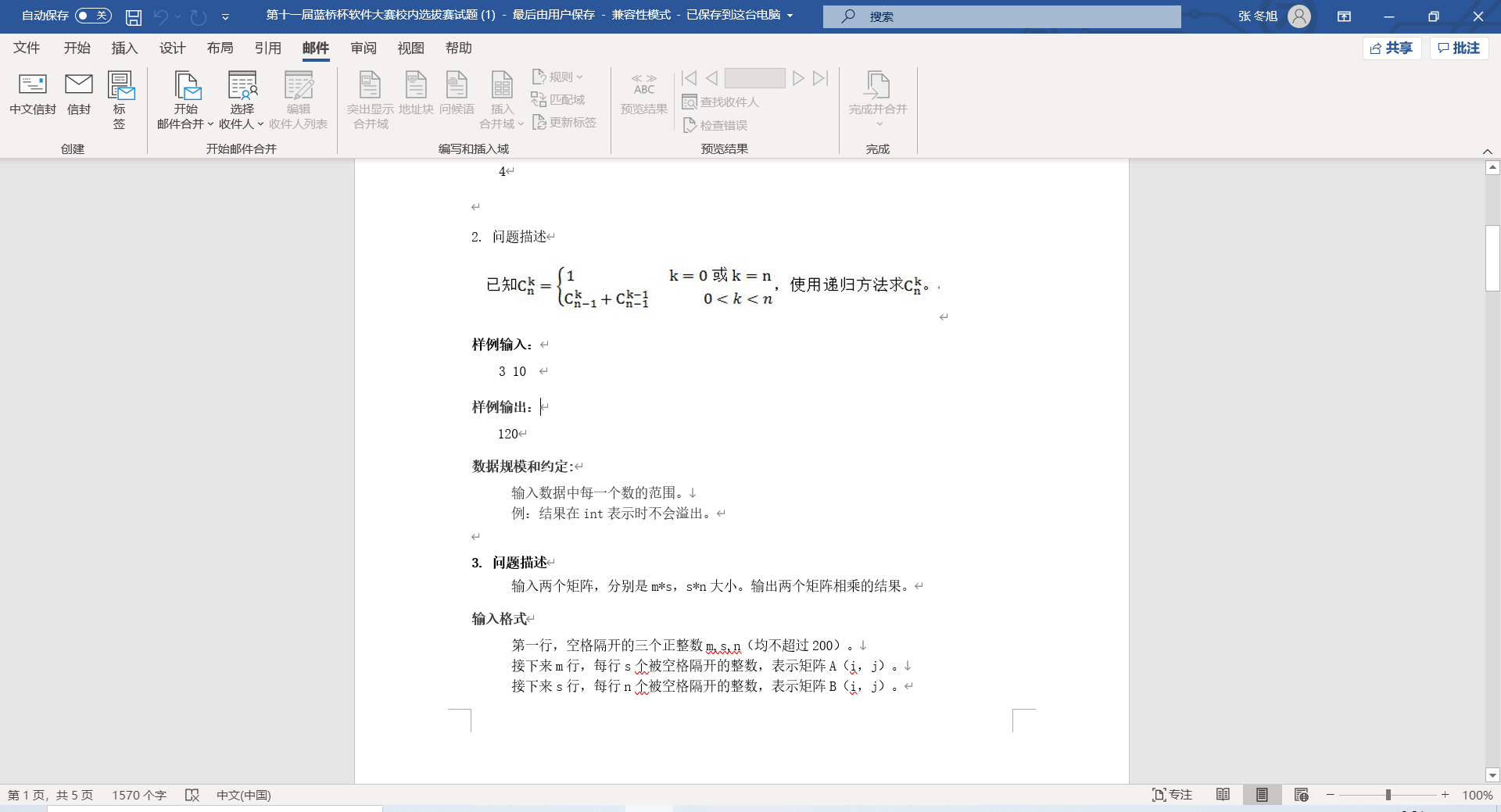Click the 地址块 icon

pos(416,95)
